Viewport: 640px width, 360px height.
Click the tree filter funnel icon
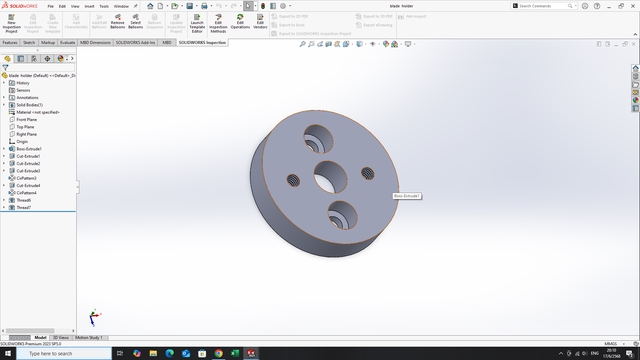click(5, 68)
